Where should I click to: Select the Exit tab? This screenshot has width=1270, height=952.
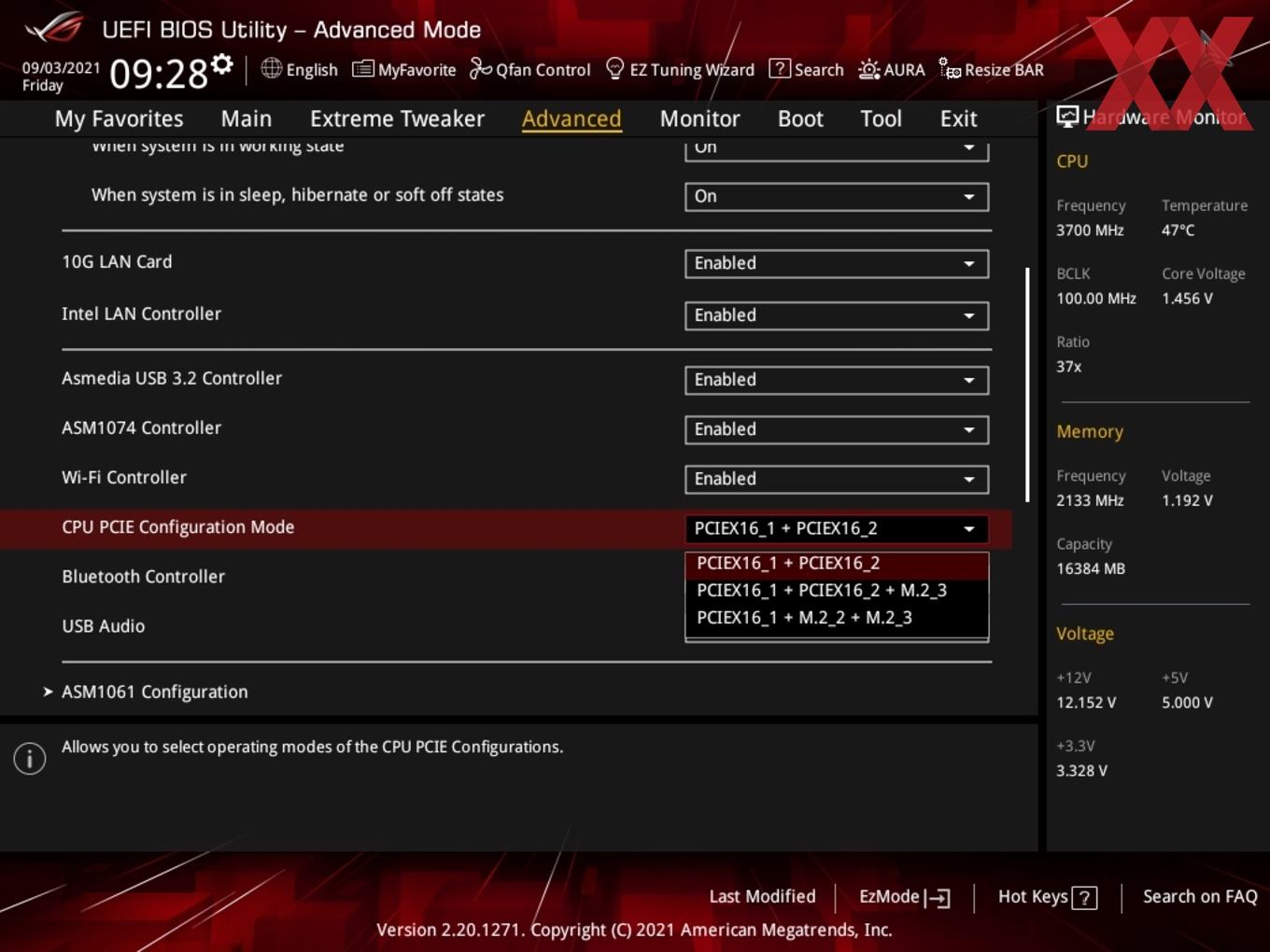958,119
